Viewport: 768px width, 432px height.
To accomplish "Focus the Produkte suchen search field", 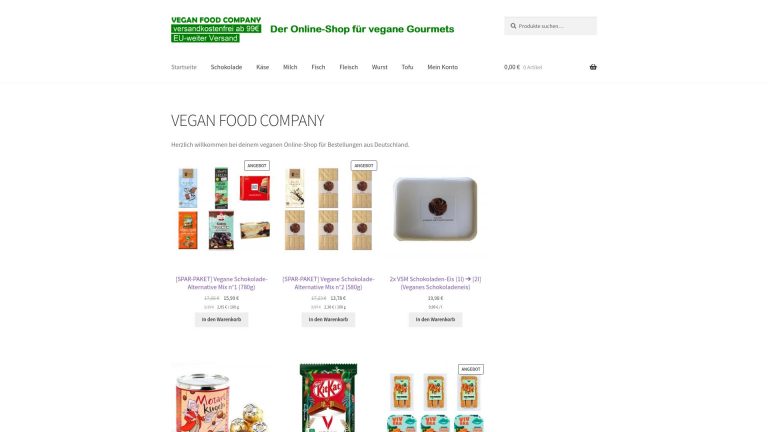I will 551,26.
